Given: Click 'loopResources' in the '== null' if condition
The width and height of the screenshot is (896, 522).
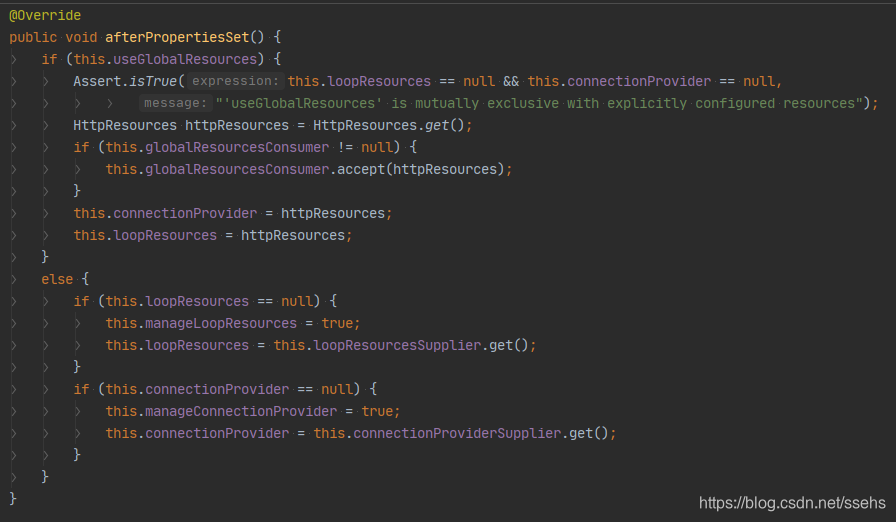Looking at the screenshot, I should (197, 301).
